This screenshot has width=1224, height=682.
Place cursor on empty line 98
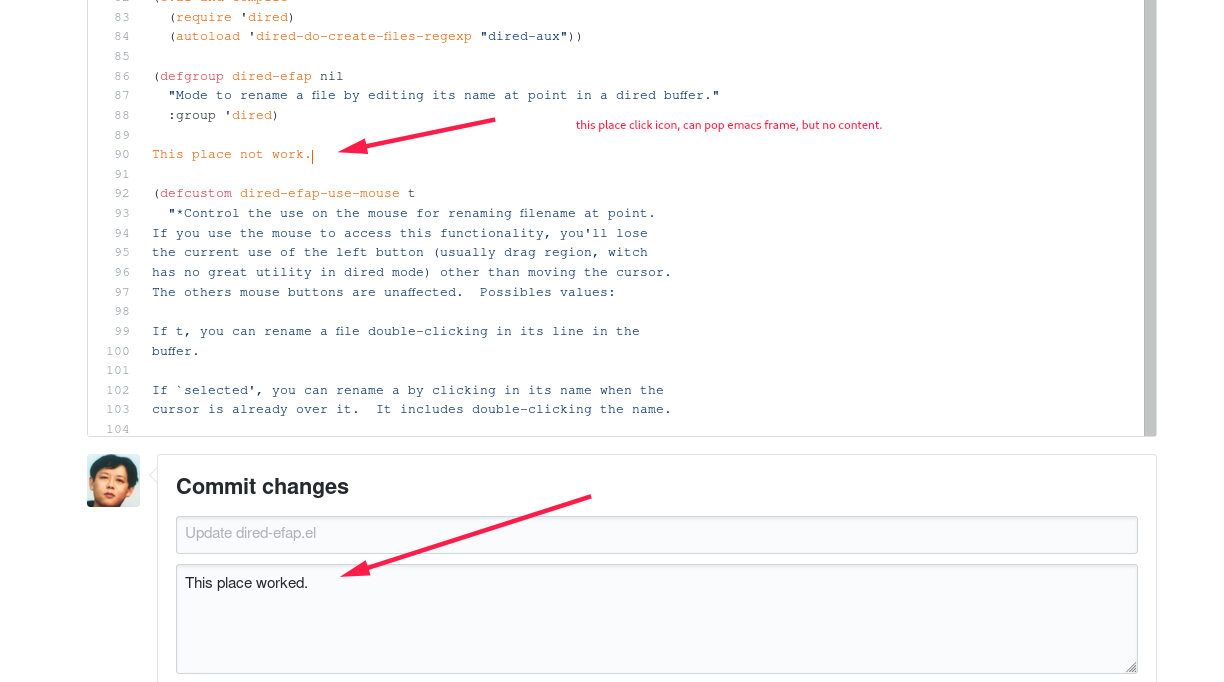[x=400, y=312]
